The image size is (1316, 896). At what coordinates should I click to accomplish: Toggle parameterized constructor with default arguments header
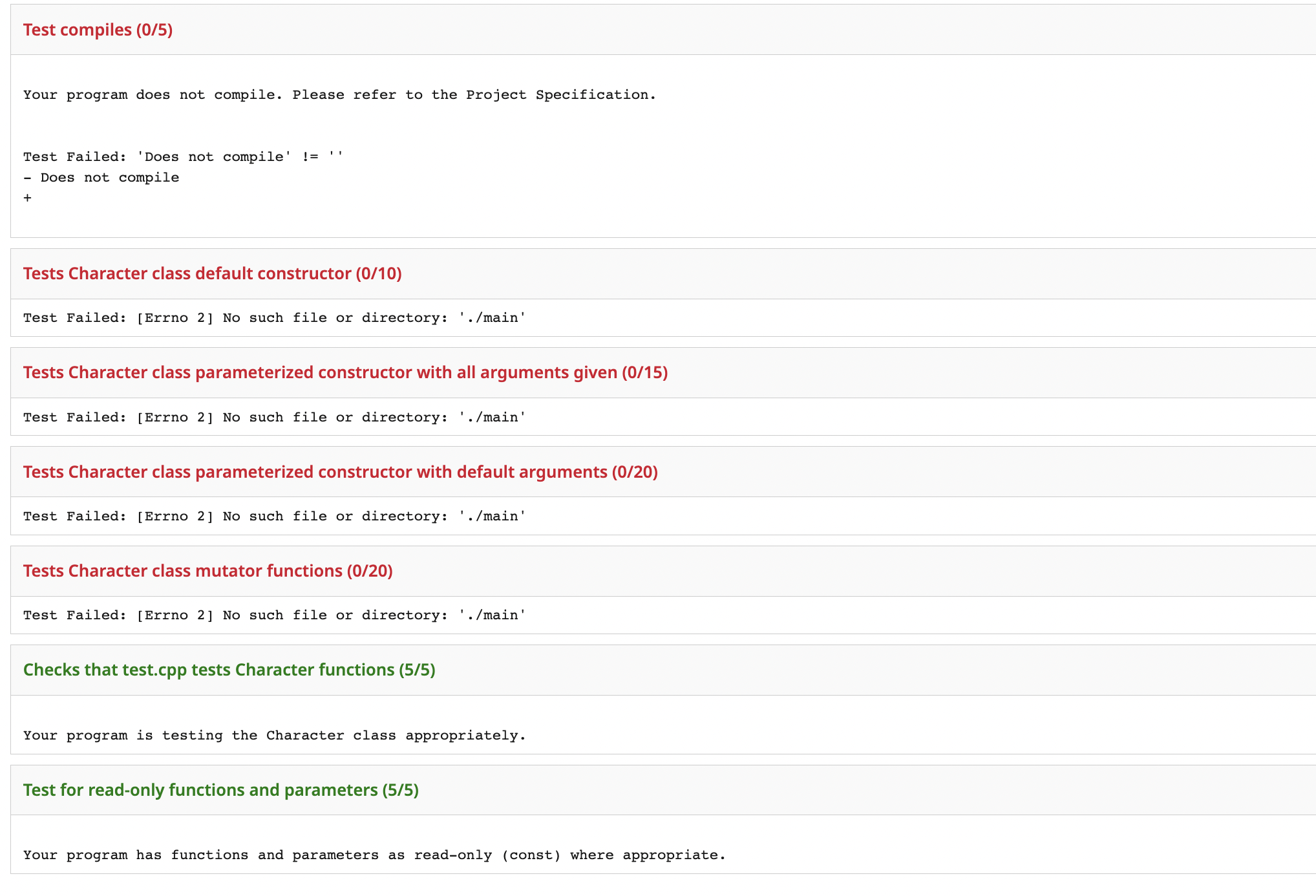[x=340, y=472]
